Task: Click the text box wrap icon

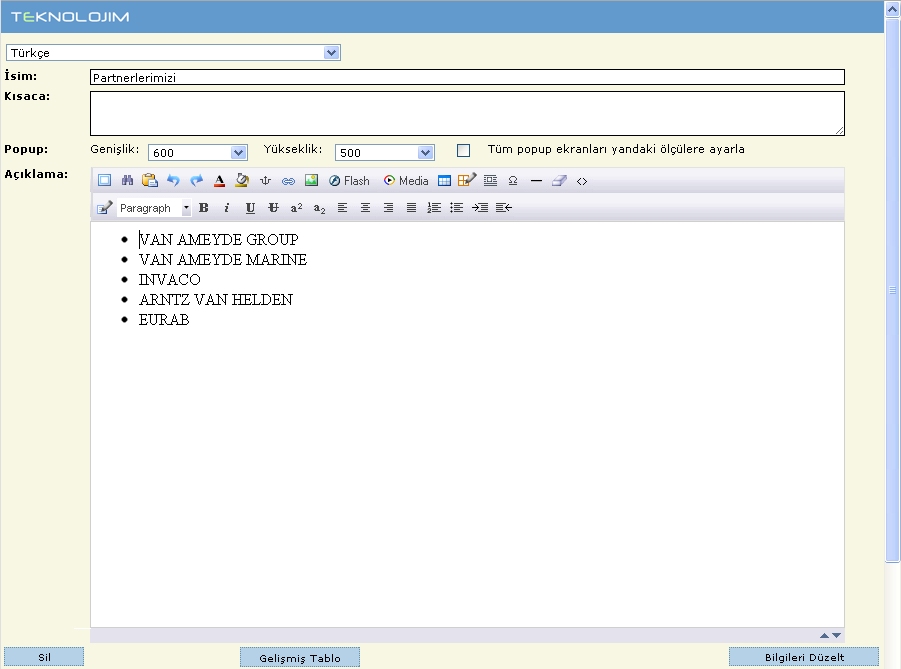Action: point(490,180)
